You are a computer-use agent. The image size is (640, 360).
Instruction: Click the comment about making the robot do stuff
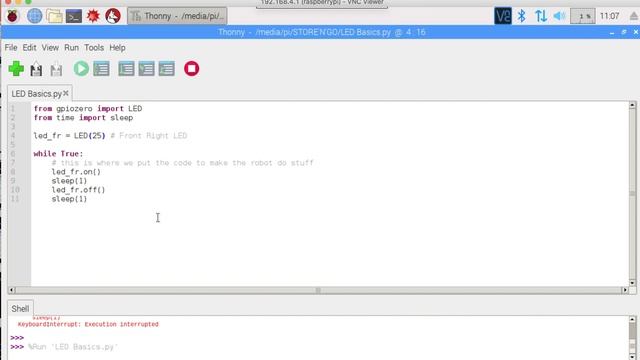(x=182, y=163)
